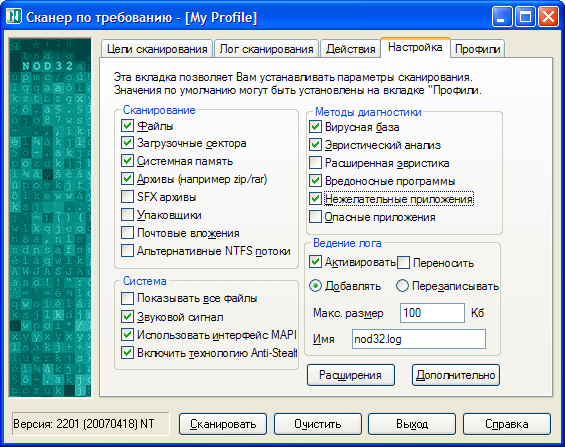Uncheck Активировать logging
Viewport: 565px width, 447px height.
tap(315, 262)
